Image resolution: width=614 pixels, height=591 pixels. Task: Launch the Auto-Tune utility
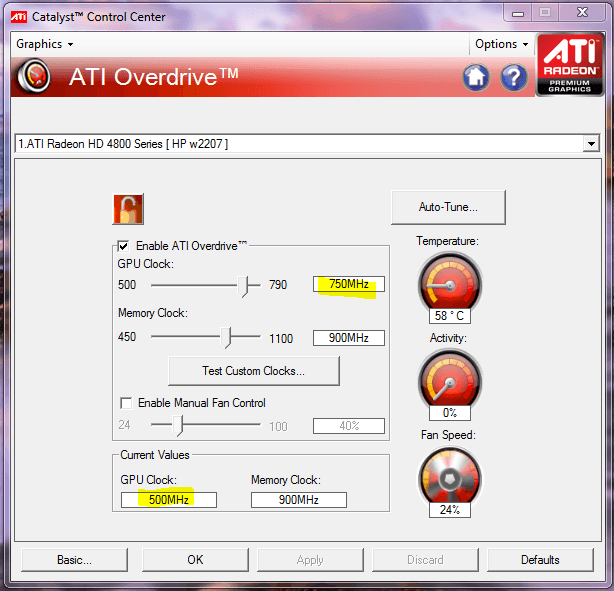[448, 207]
